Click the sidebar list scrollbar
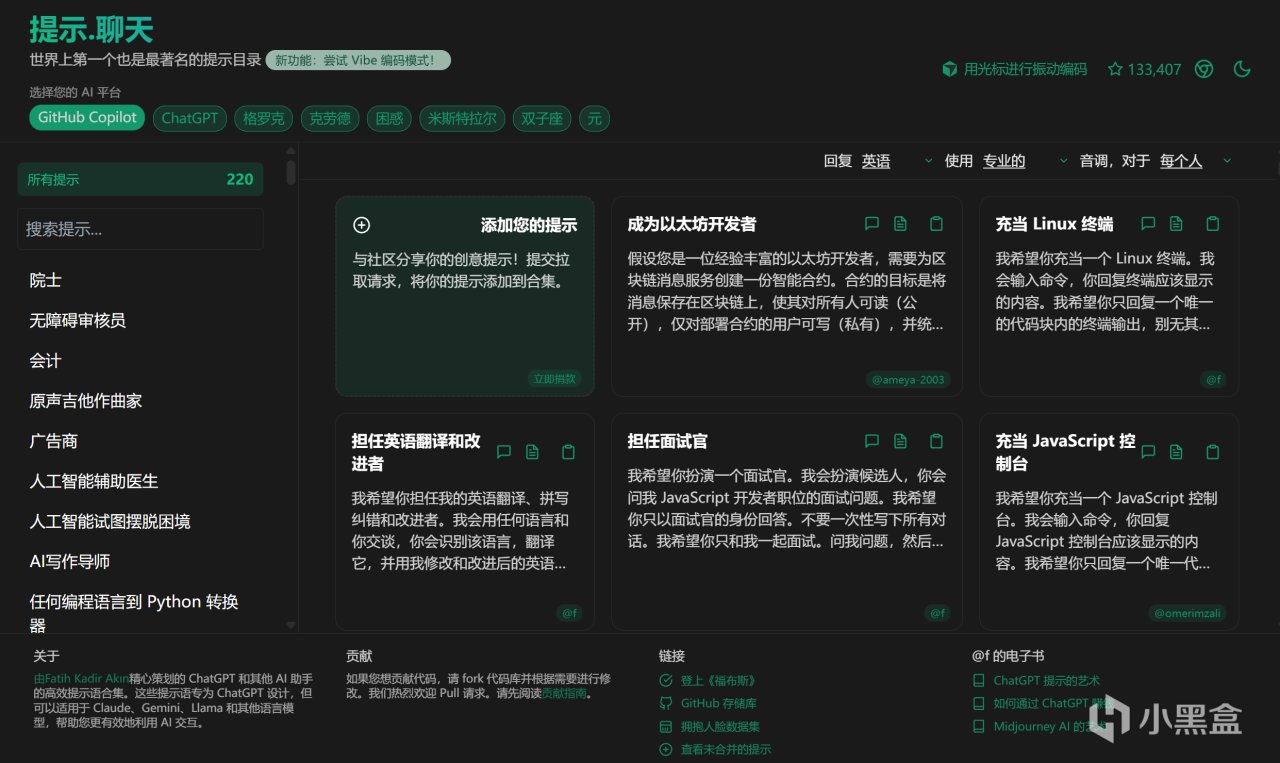The image size is (1280, 763). click(291, 172)
